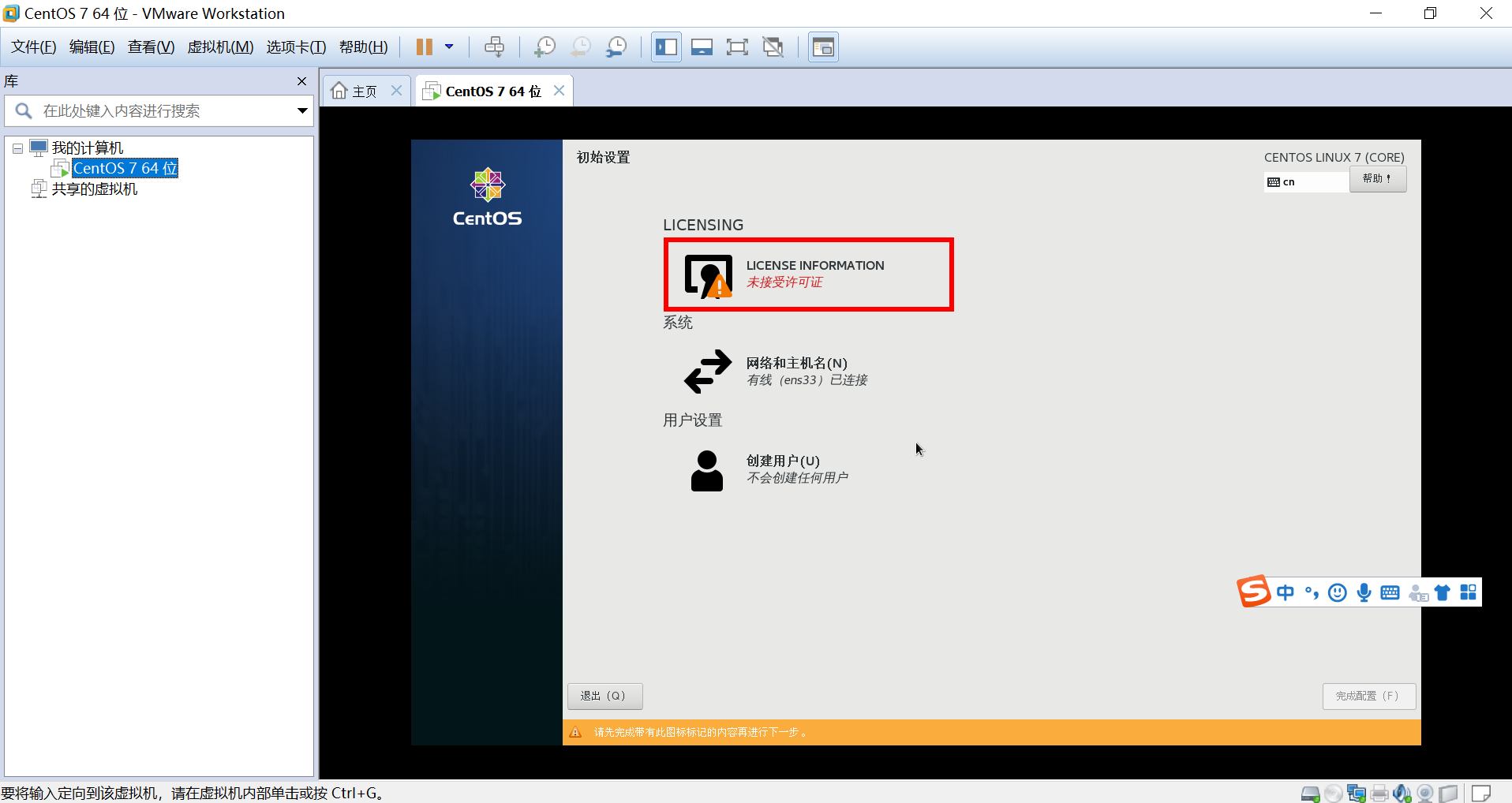Click the Sogou input method logo
This screenshot has width=1512, height=803.
1253,591
